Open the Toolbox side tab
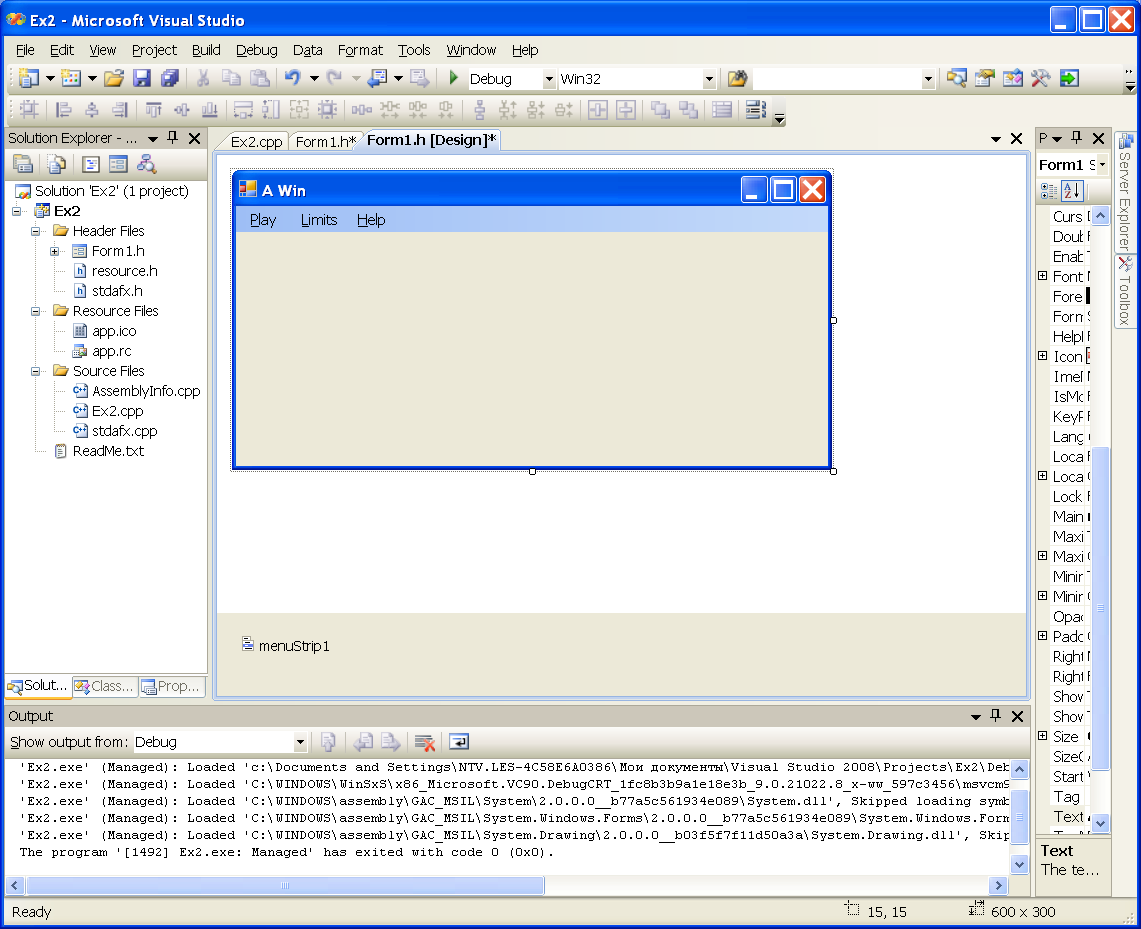This screenshot has width=1141, height=929. [1126, 292]
